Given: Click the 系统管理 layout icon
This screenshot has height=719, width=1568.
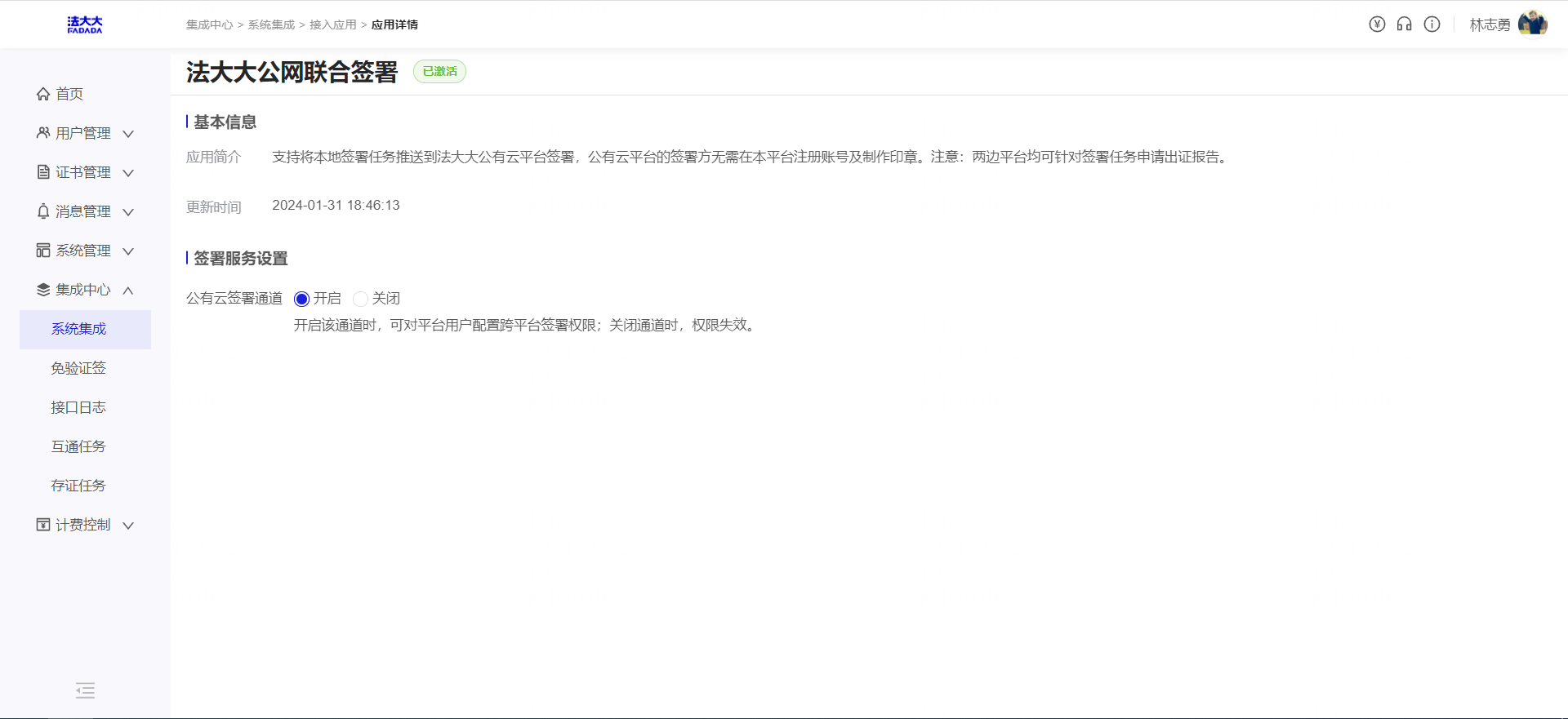Looking at the screenshot, I should tap(43, 251).
